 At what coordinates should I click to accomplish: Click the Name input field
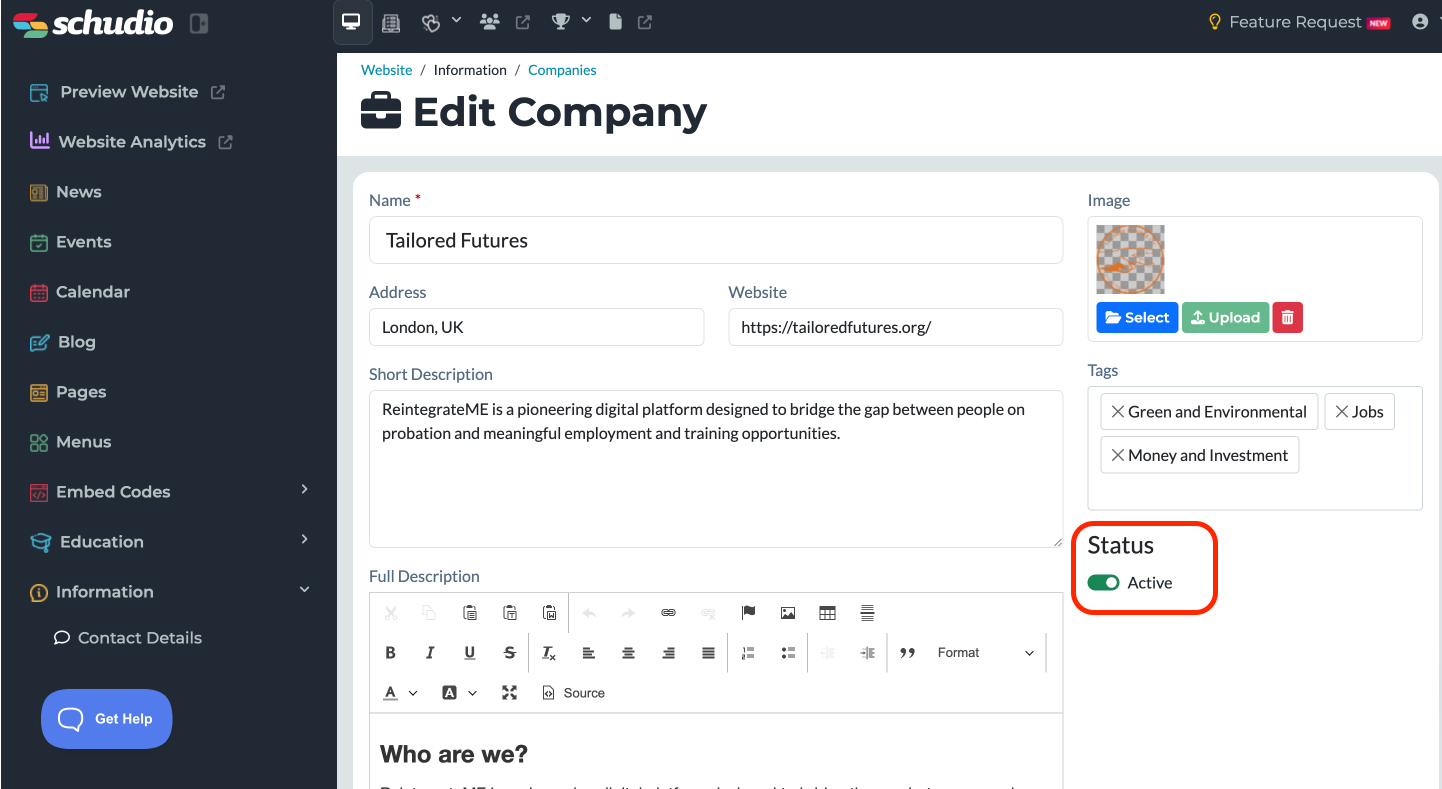716,240
